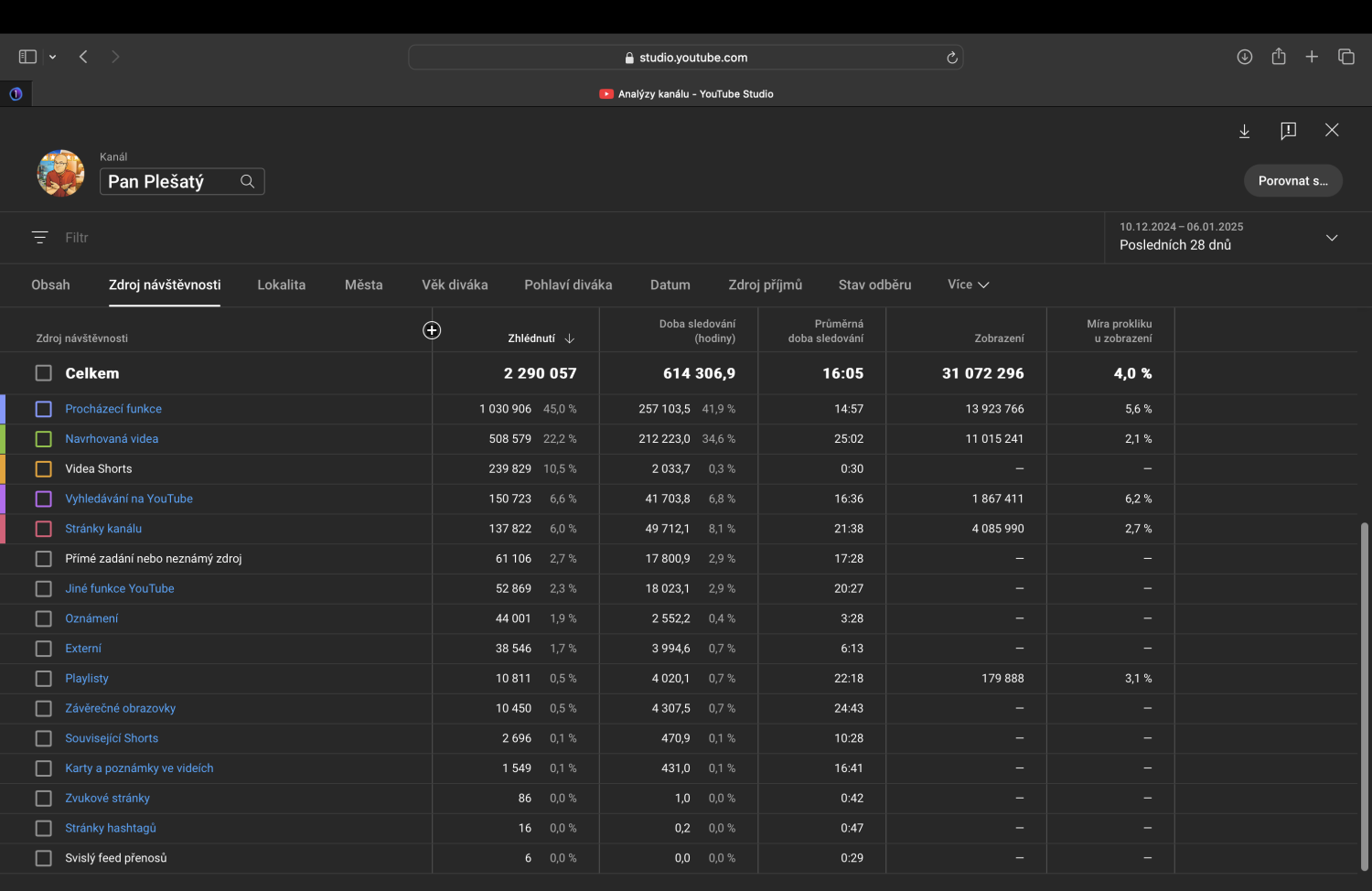
Task: Show tab overview icon
Action: [1346, 57]
